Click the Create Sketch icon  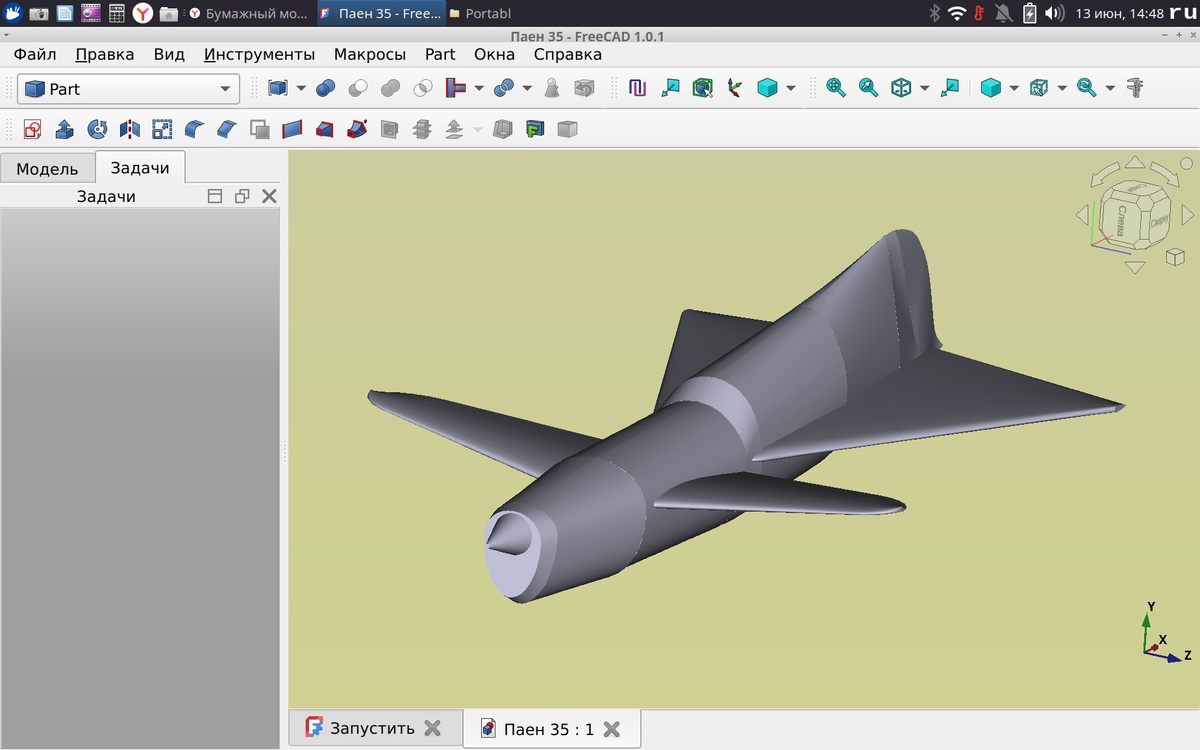[x=32, y=129]
